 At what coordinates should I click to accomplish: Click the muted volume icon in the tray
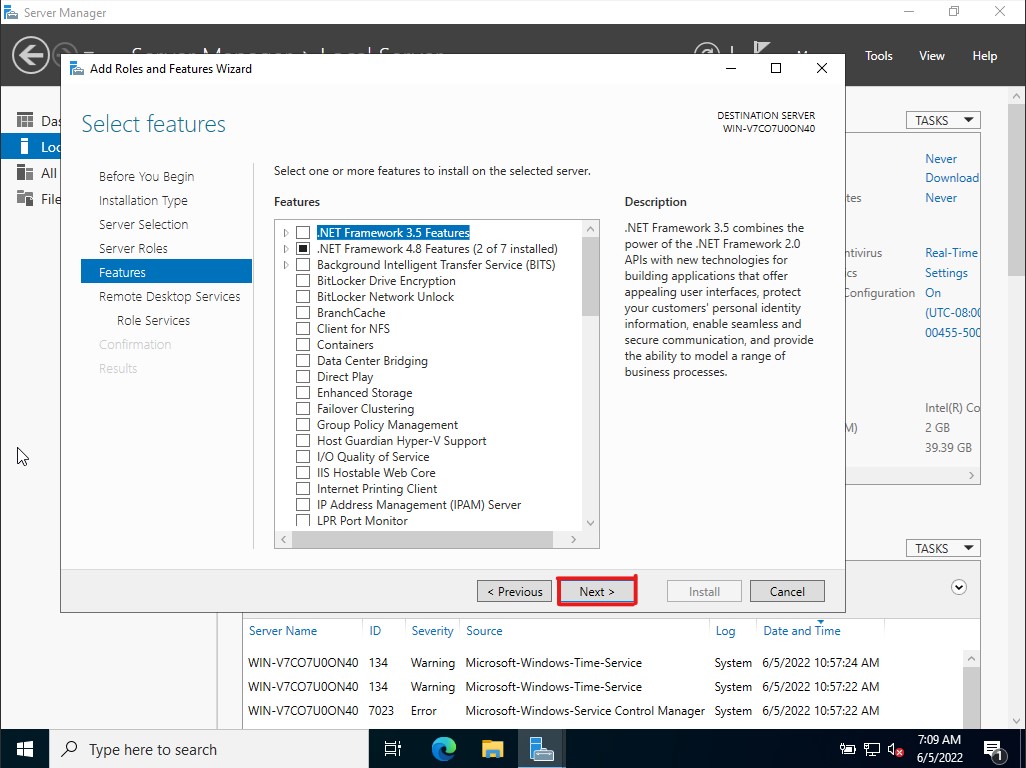click(896, 750)
